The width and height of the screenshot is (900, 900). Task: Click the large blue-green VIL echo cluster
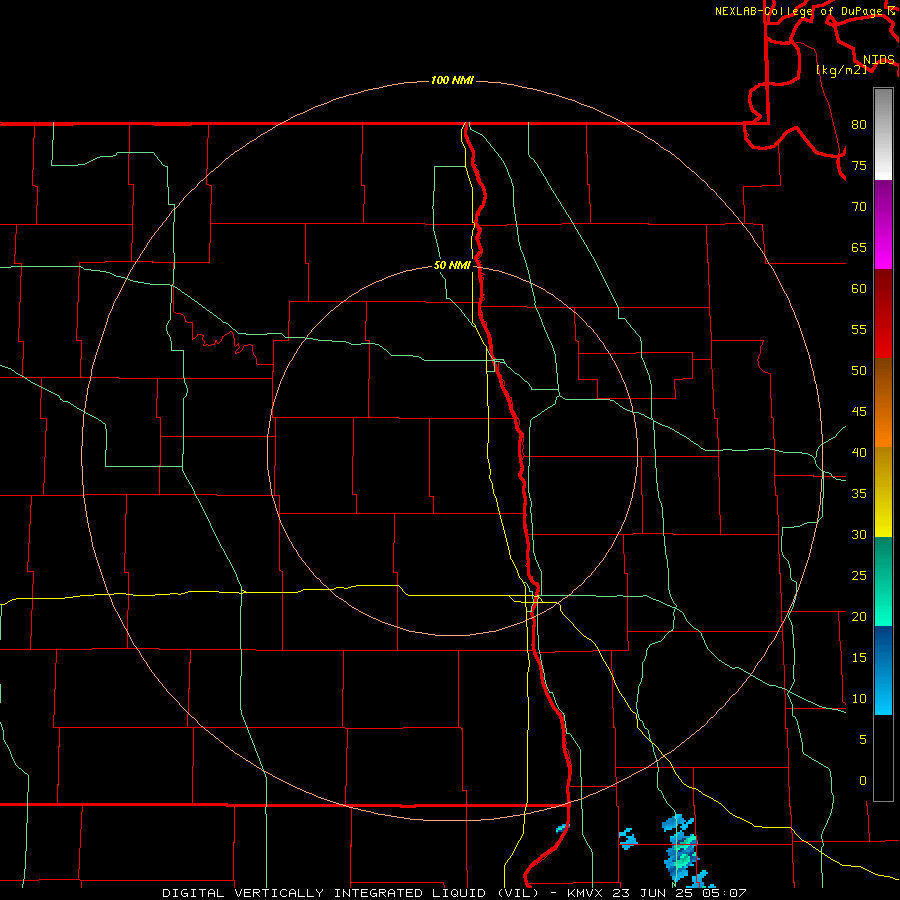[681, 847]
